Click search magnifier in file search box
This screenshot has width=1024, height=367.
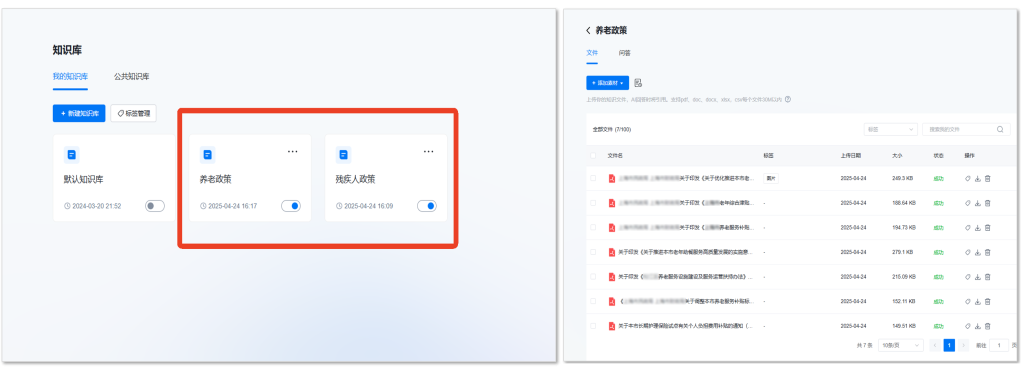[x=1000, y=129]
